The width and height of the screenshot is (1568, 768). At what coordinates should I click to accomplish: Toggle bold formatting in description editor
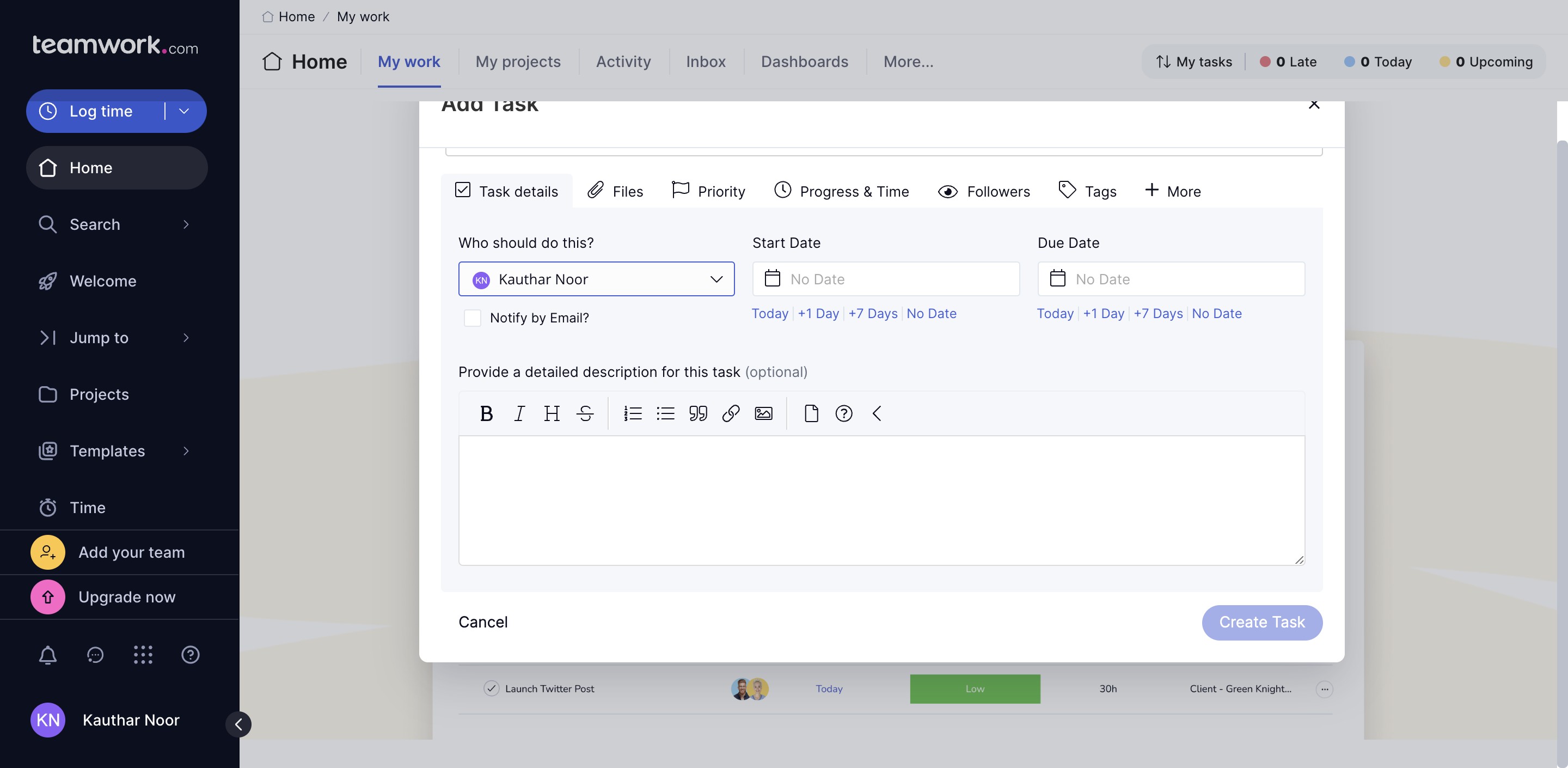(x=486, y=413)
